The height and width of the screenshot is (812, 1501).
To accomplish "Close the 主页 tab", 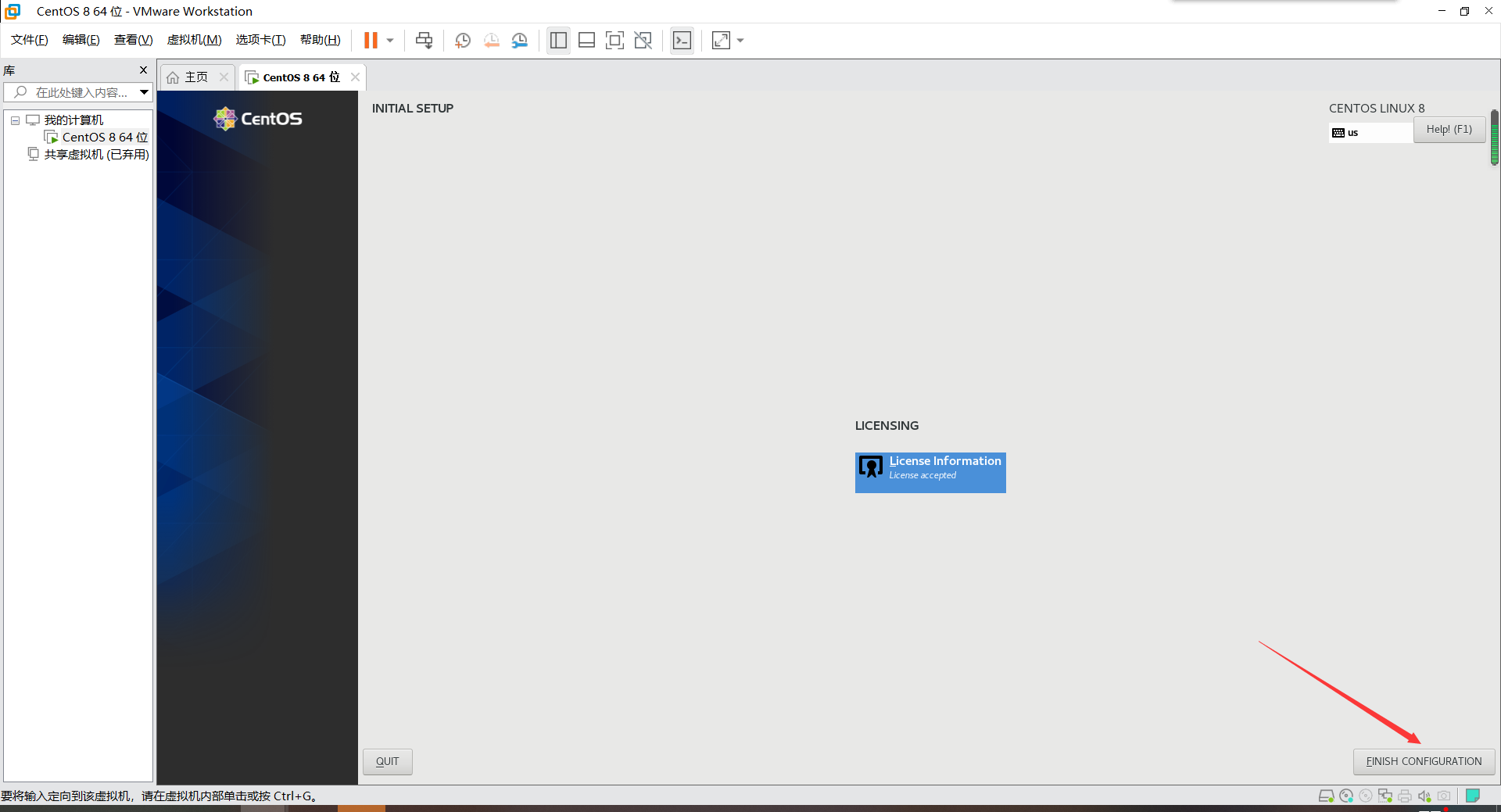I will point(224,77).
